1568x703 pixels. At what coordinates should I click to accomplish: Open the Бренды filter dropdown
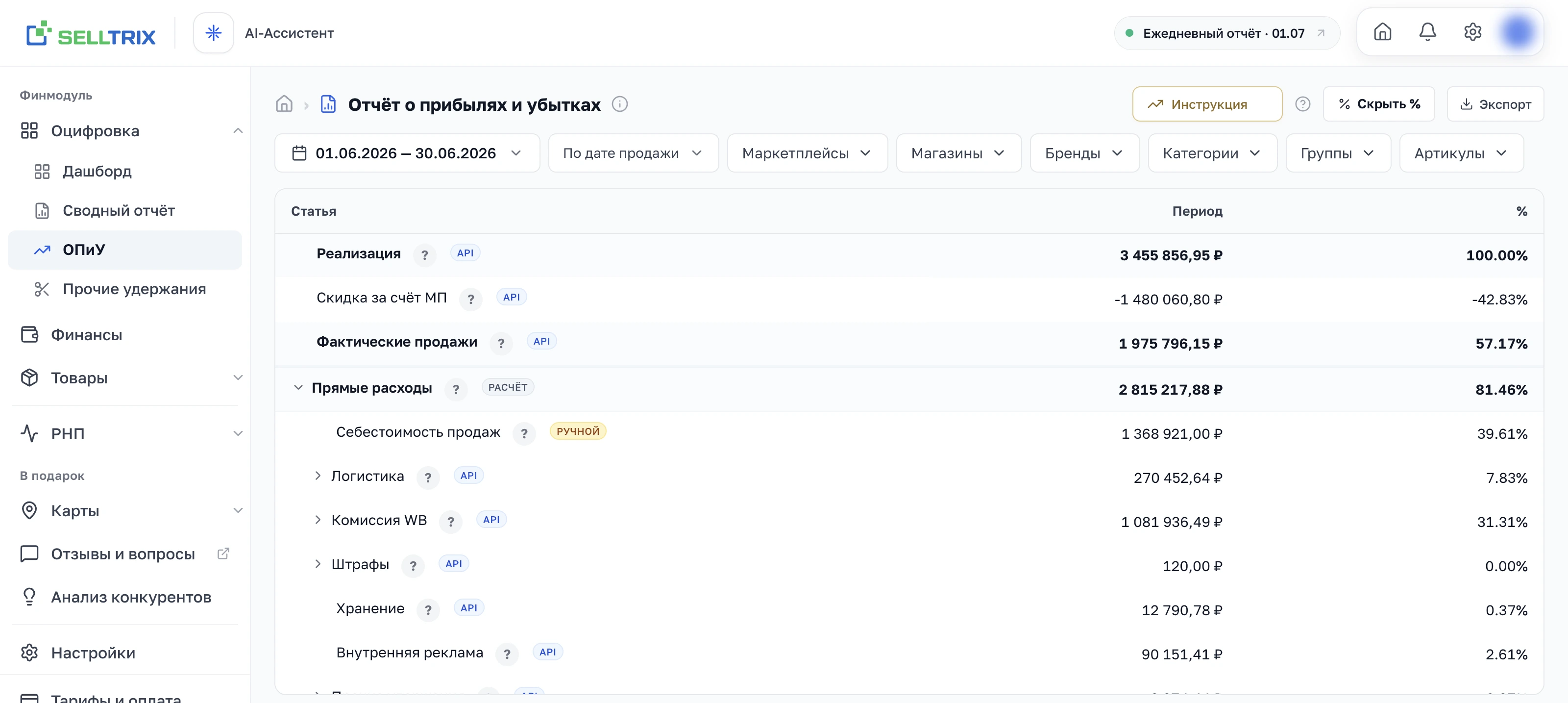pyautogui.click(x=1084, y=153)
